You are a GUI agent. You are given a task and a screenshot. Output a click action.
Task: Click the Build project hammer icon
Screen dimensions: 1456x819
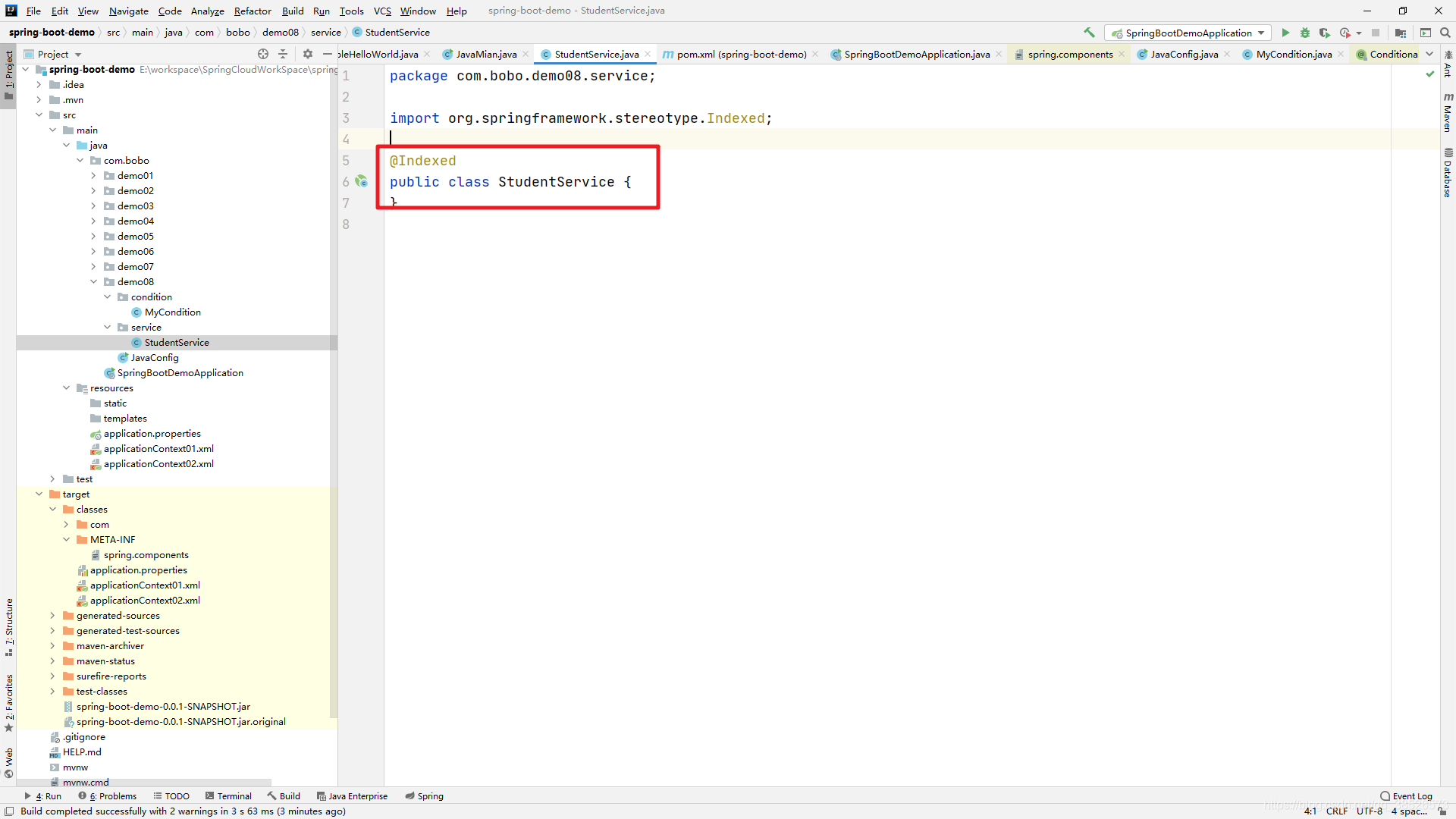pyautogui.click(x=1090, y=33)
